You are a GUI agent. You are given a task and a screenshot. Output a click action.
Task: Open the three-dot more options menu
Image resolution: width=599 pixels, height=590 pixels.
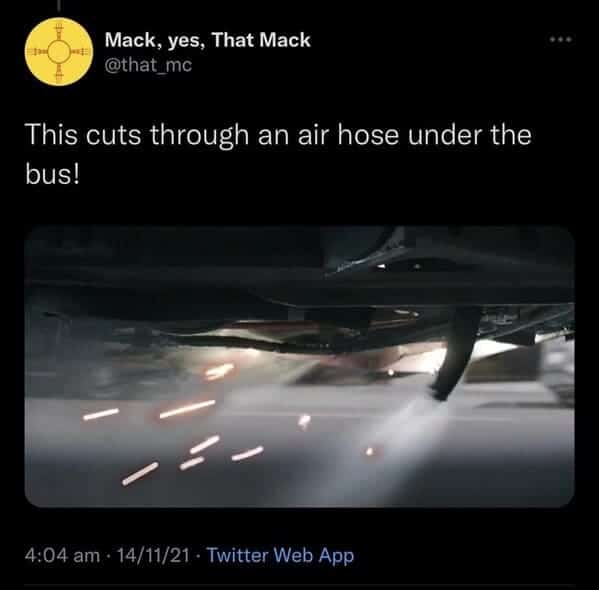(560, 39)
